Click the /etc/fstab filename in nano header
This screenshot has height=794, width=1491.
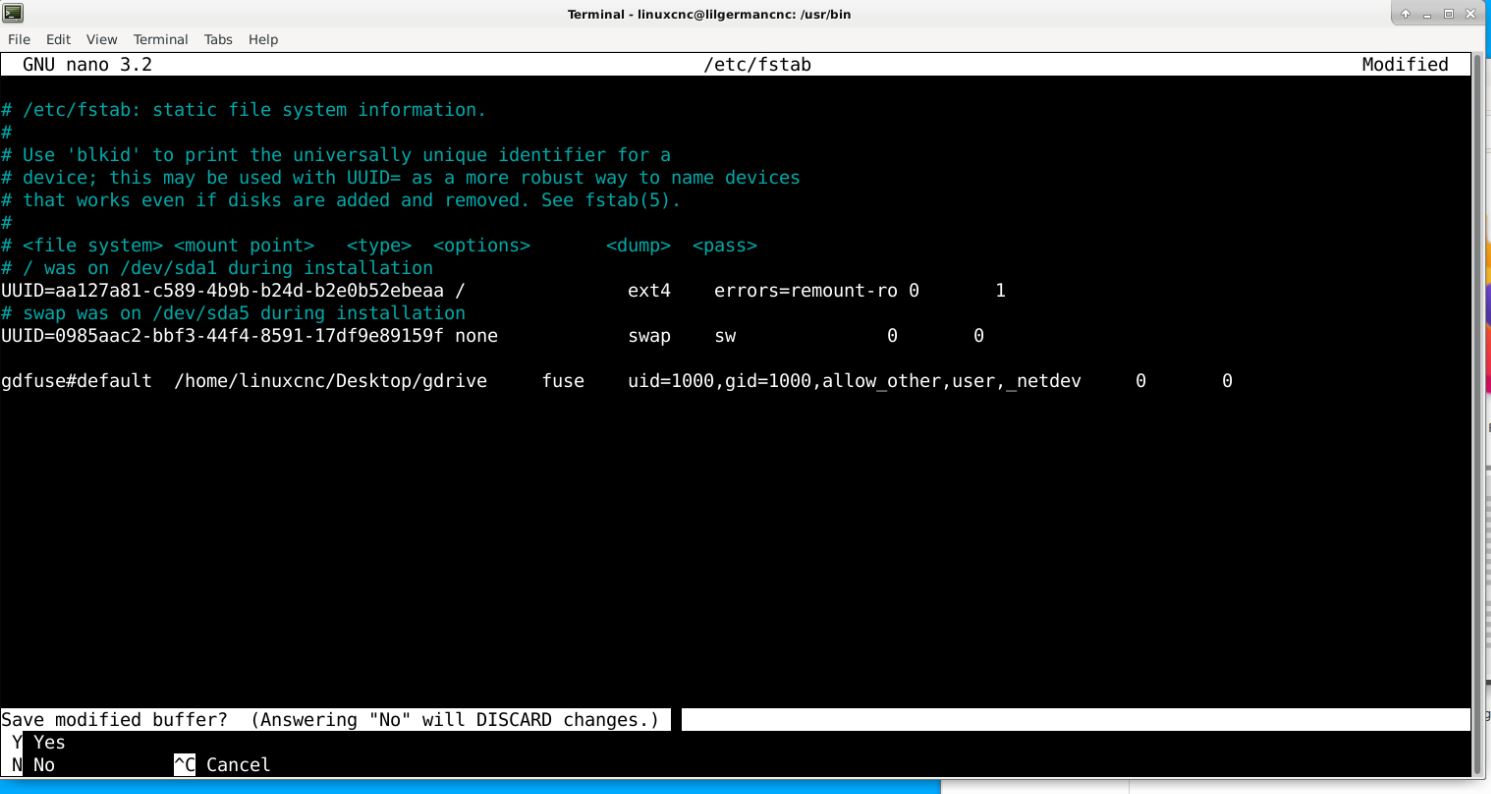[x=757, y=65]
